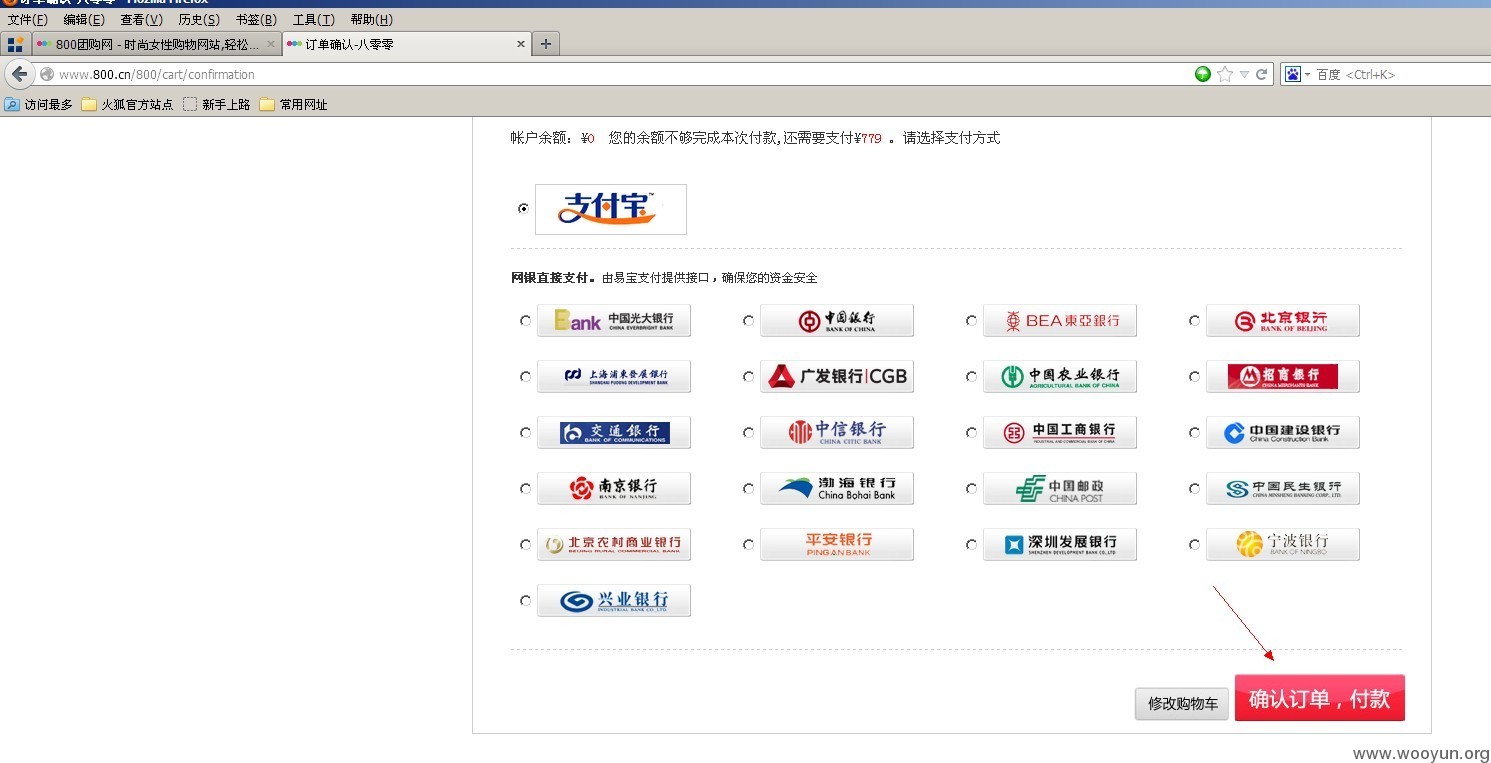Viewport: 1491px width, 763px height.
Task: Open the 书签(B) menu
Action: coord(256,19)
